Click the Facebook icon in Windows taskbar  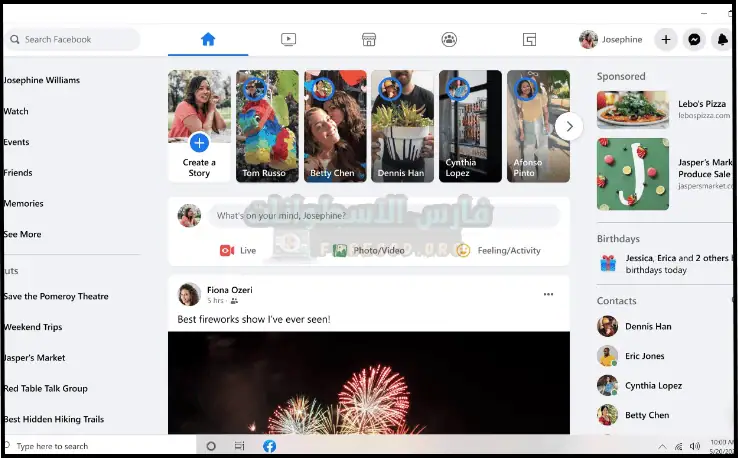pos(269,446)
